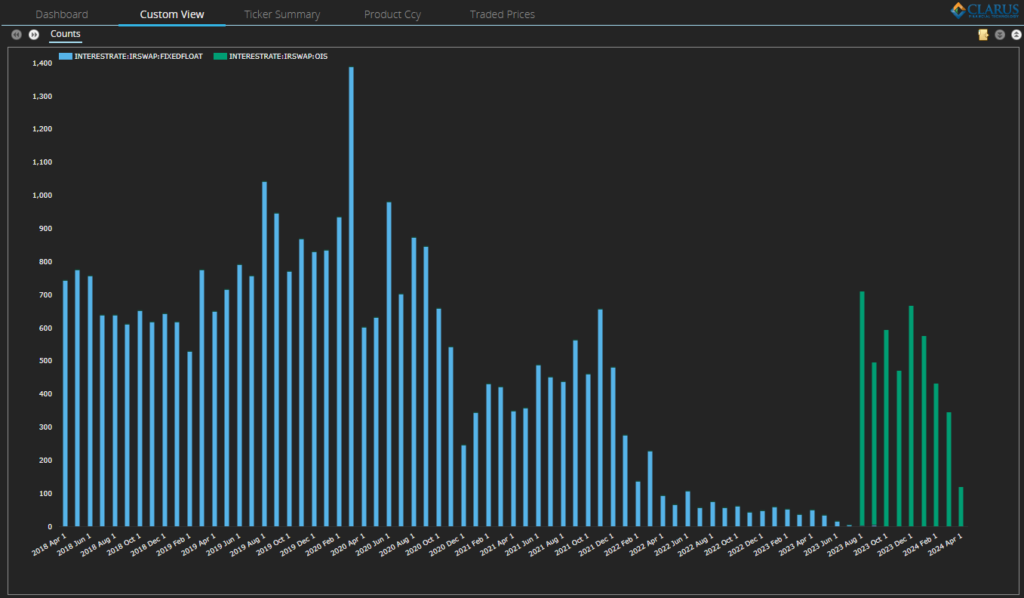This screenshot has height=598, width=1024.
Task: Click the 2021 Oct 1 axis label
Action: (572, 544)
